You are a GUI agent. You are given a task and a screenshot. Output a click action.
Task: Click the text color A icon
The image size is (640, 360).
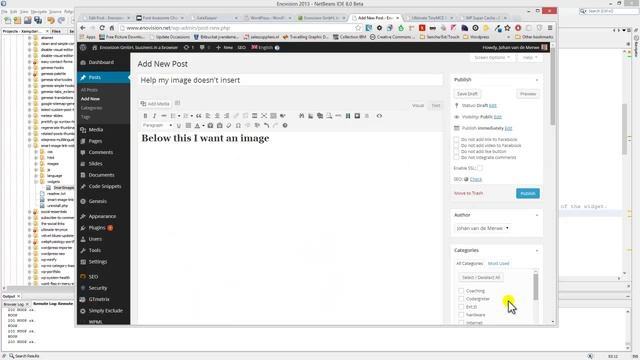coord(197,125)
